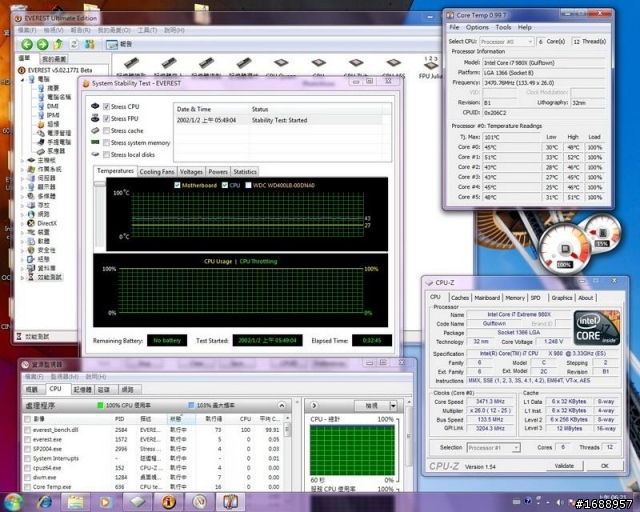Select the DirectX node icon in EVEREST tree
The width and height of the screenshot is (640, 512).
(x=31, y=223)
